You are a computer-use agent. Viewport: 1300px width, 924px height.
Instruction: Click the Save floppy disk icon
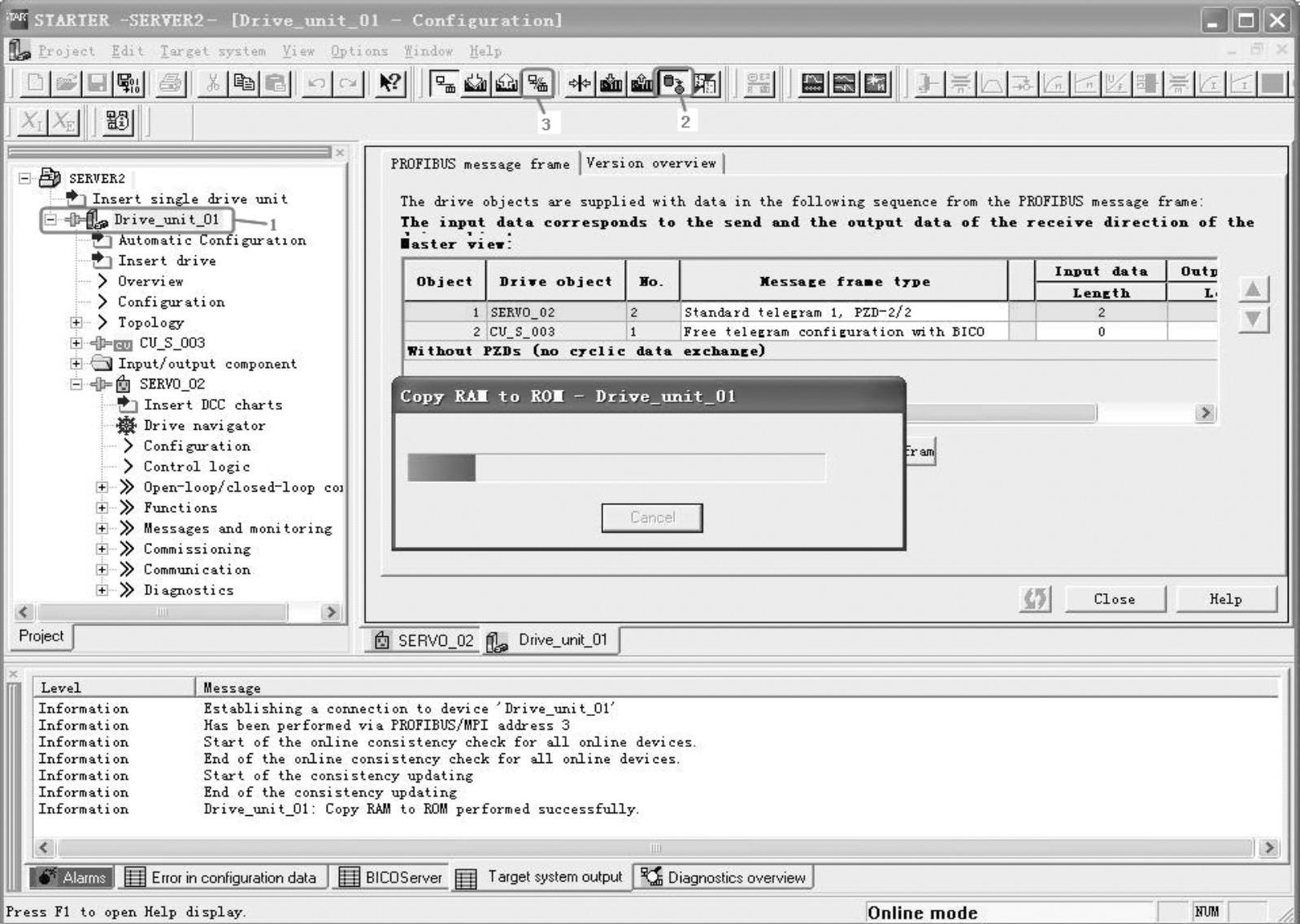click(98, 83)
